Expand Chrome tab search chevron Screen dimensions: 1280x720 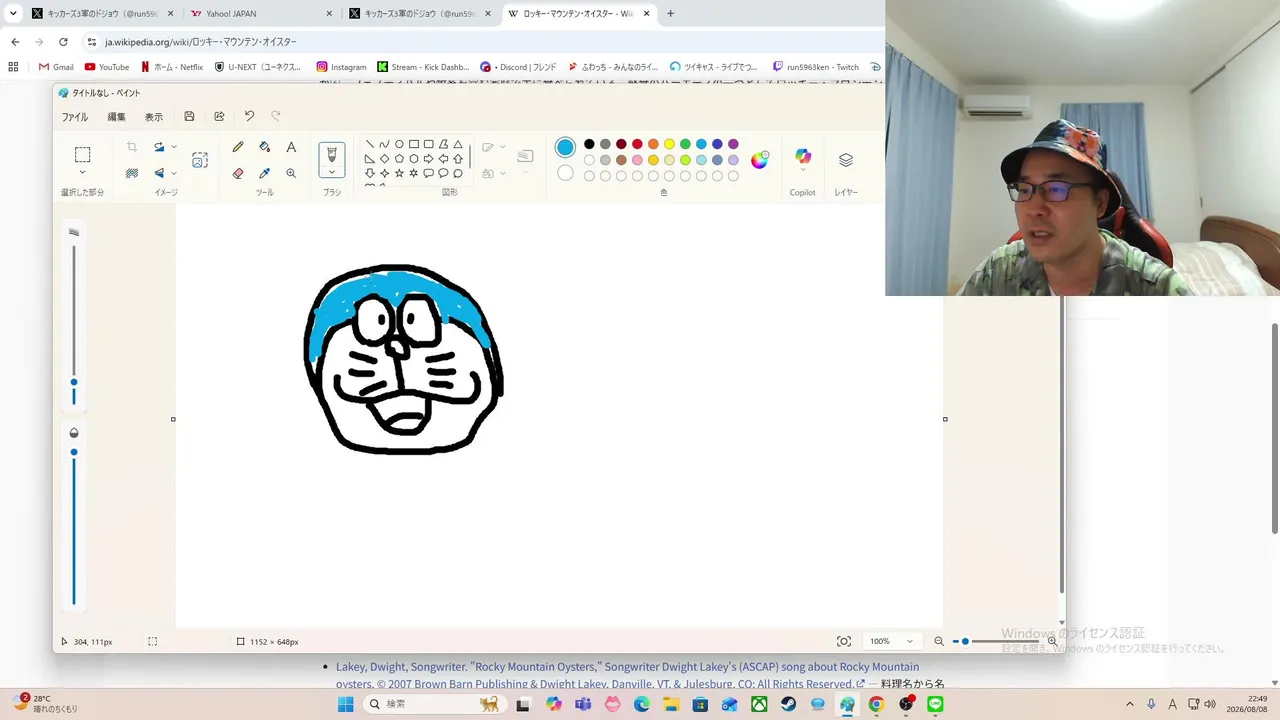tap(13, 14)
